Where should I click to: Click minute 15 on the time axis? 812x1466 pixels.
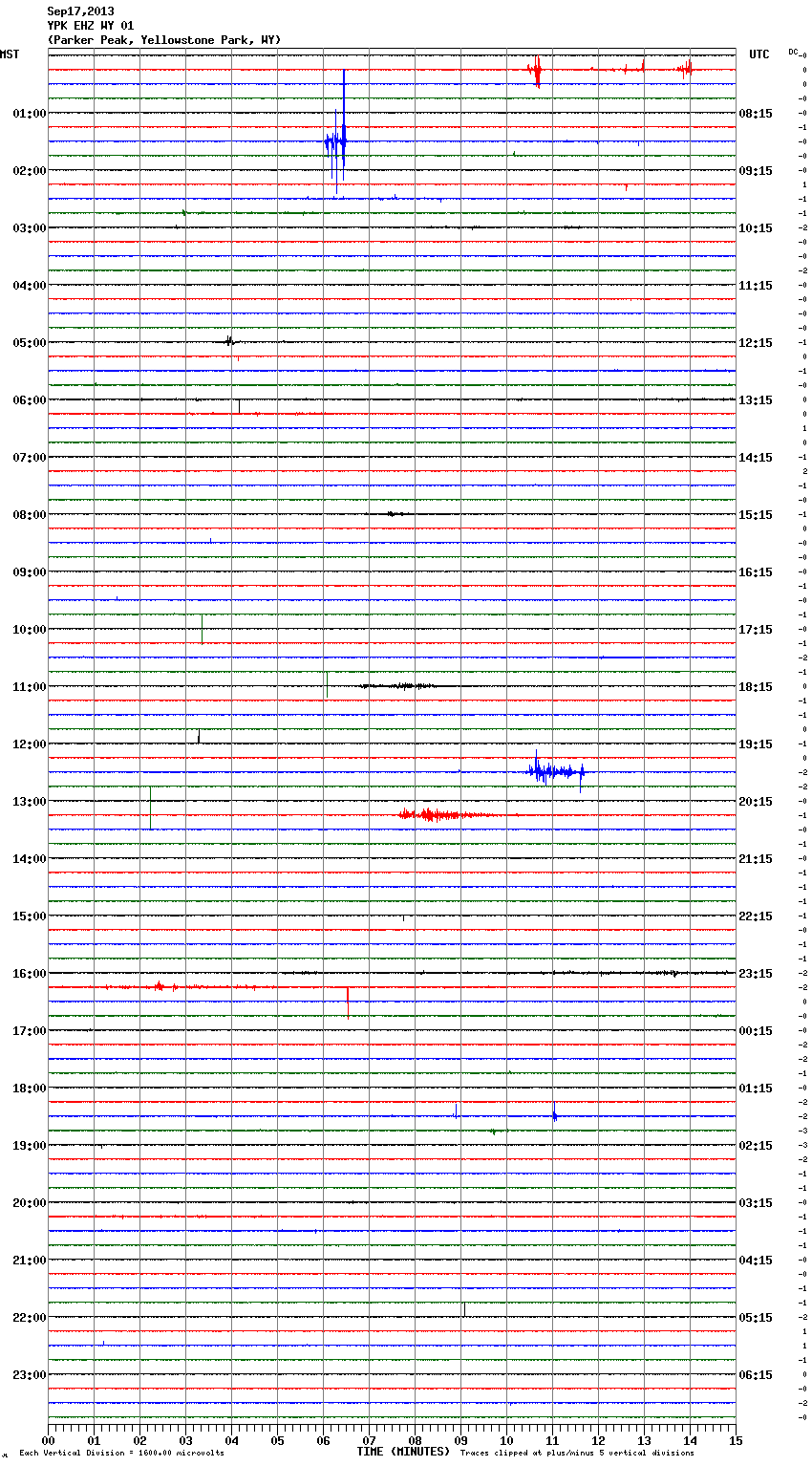tap(736, 1440)
